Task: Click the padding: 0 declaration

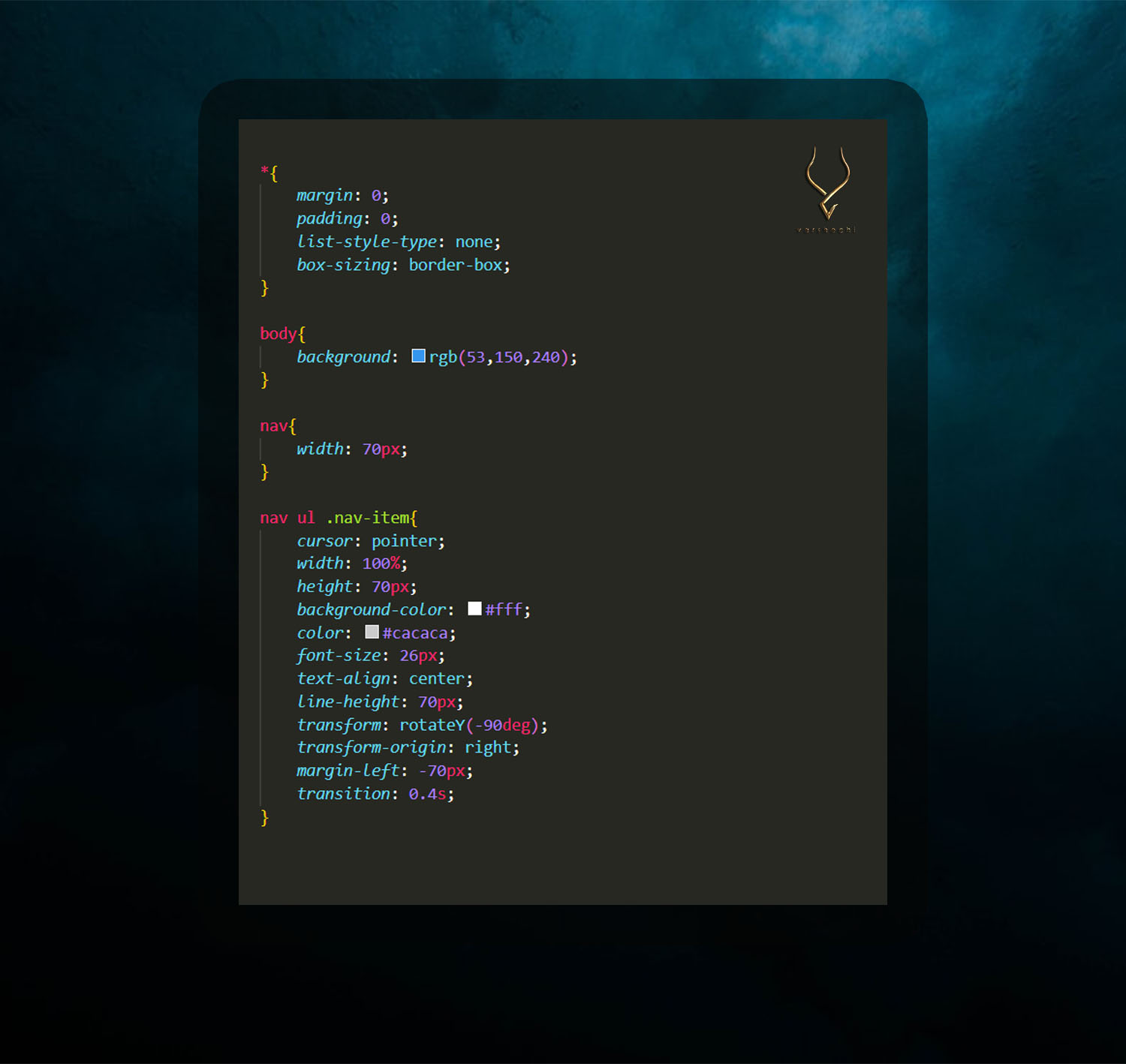Action: point(342,218)
